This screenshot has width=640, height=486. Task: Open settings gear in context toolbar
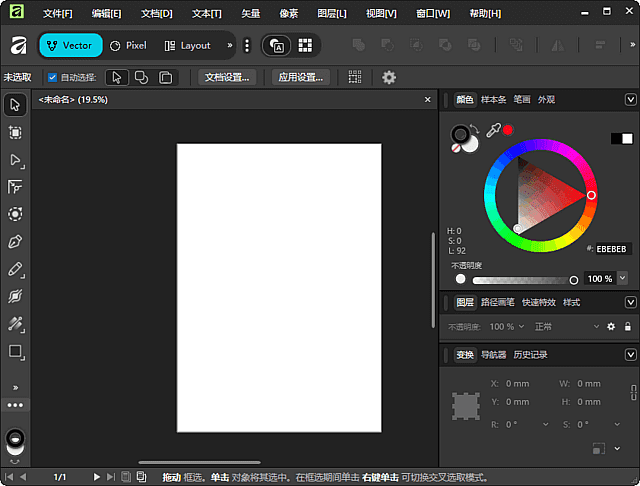click(389, 77)
